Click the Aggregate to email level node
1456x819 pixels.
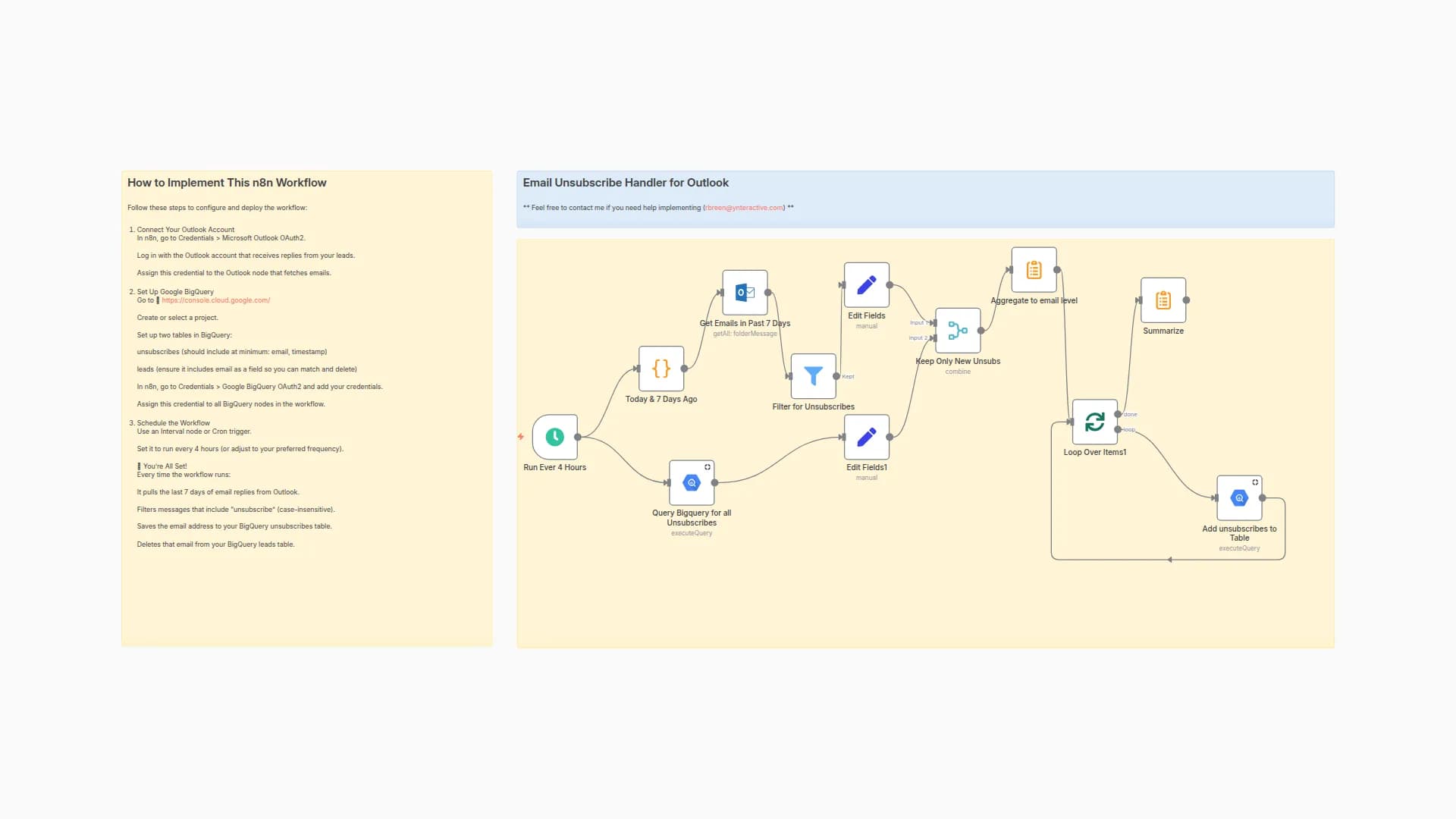coord(1034,270)
